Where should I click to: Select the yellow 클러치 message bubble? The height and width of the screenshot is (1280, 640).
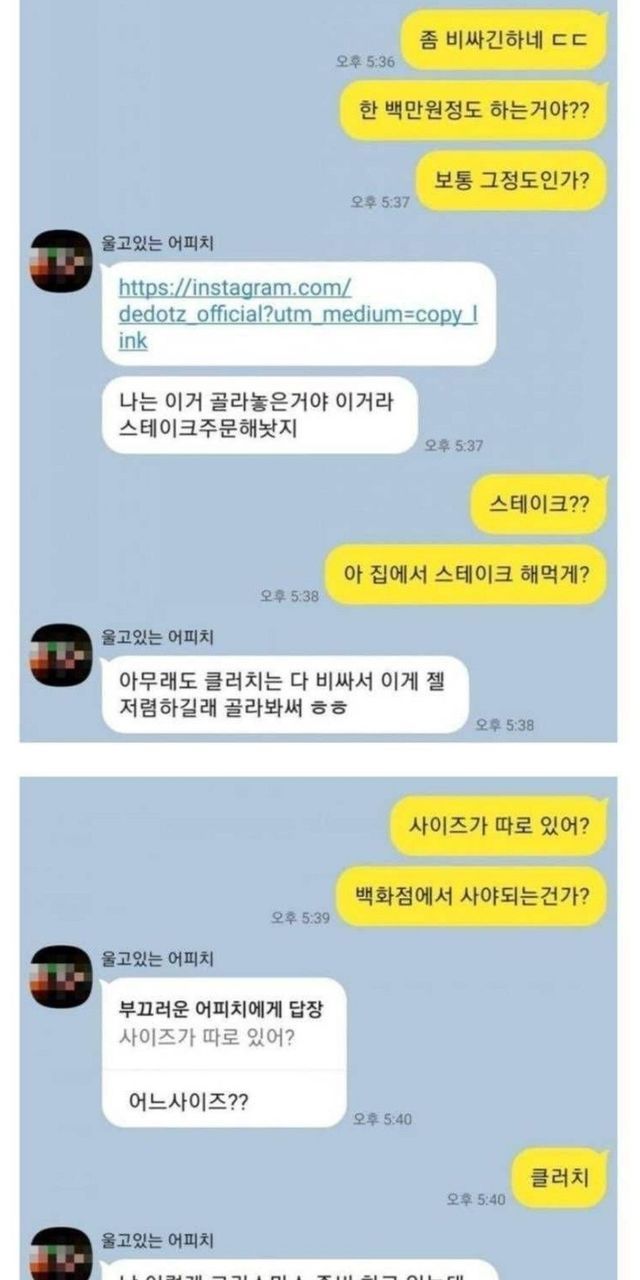pyautogui.click(x=560, y=1178)
